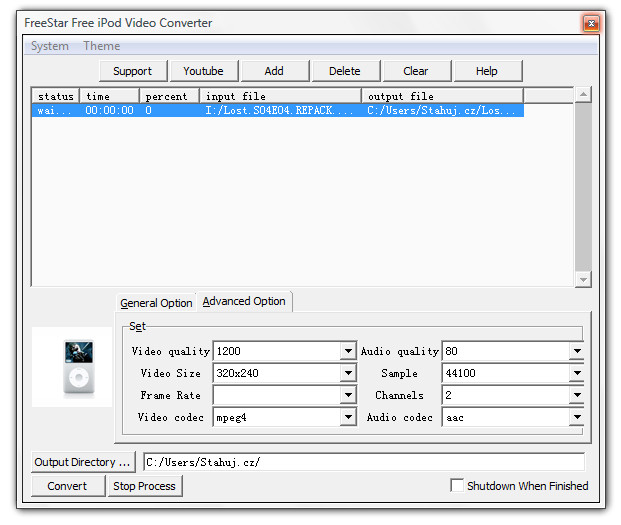
Task: Click the input file column header
Action: point(280,96)
